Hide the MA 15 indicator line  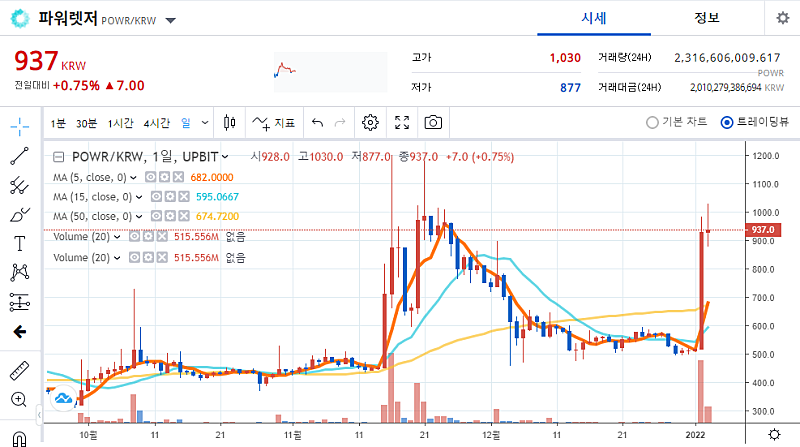coord(156,196)
